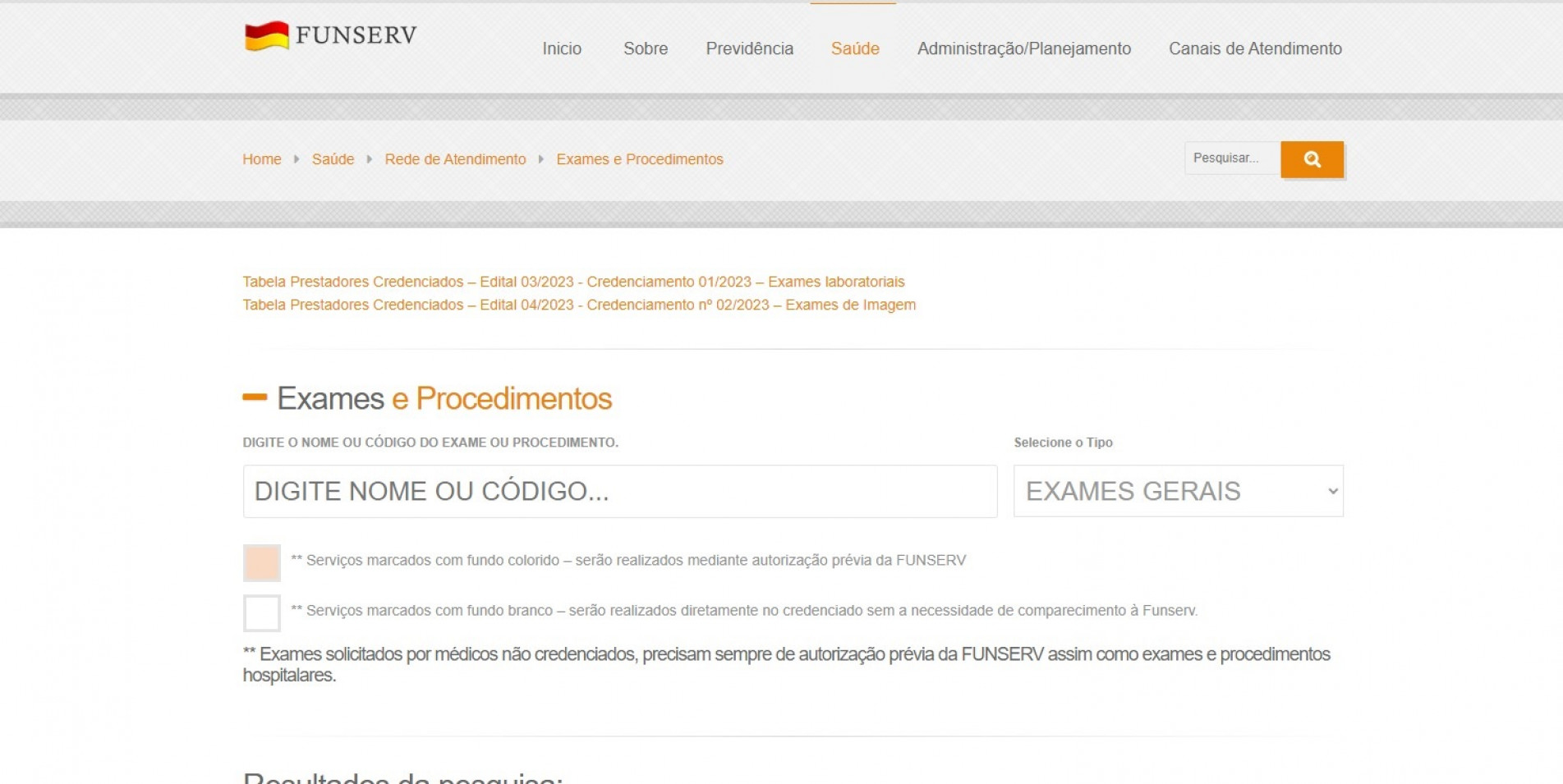The height and width of the screenshot is (784, 1563).
Task: Navigate to Rede de Atendimento breadcrumb
Action: tap(455, 159)
